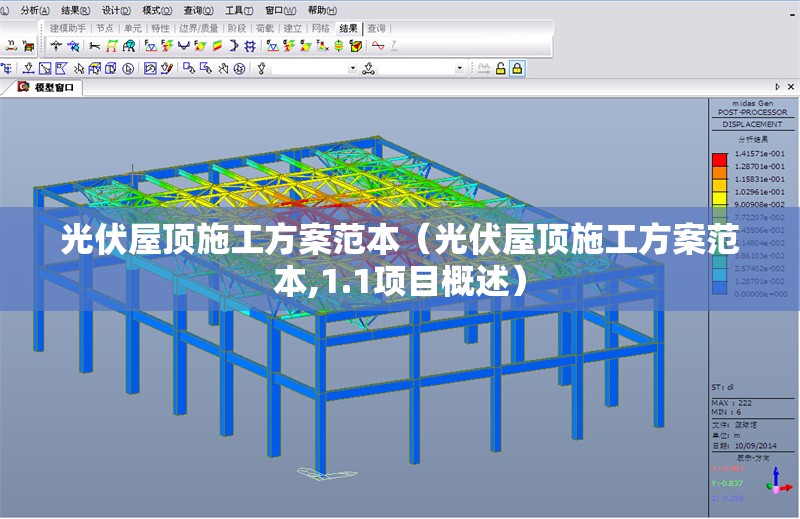Expand the second toolbar combo box arrow

[x=460, y=68]
